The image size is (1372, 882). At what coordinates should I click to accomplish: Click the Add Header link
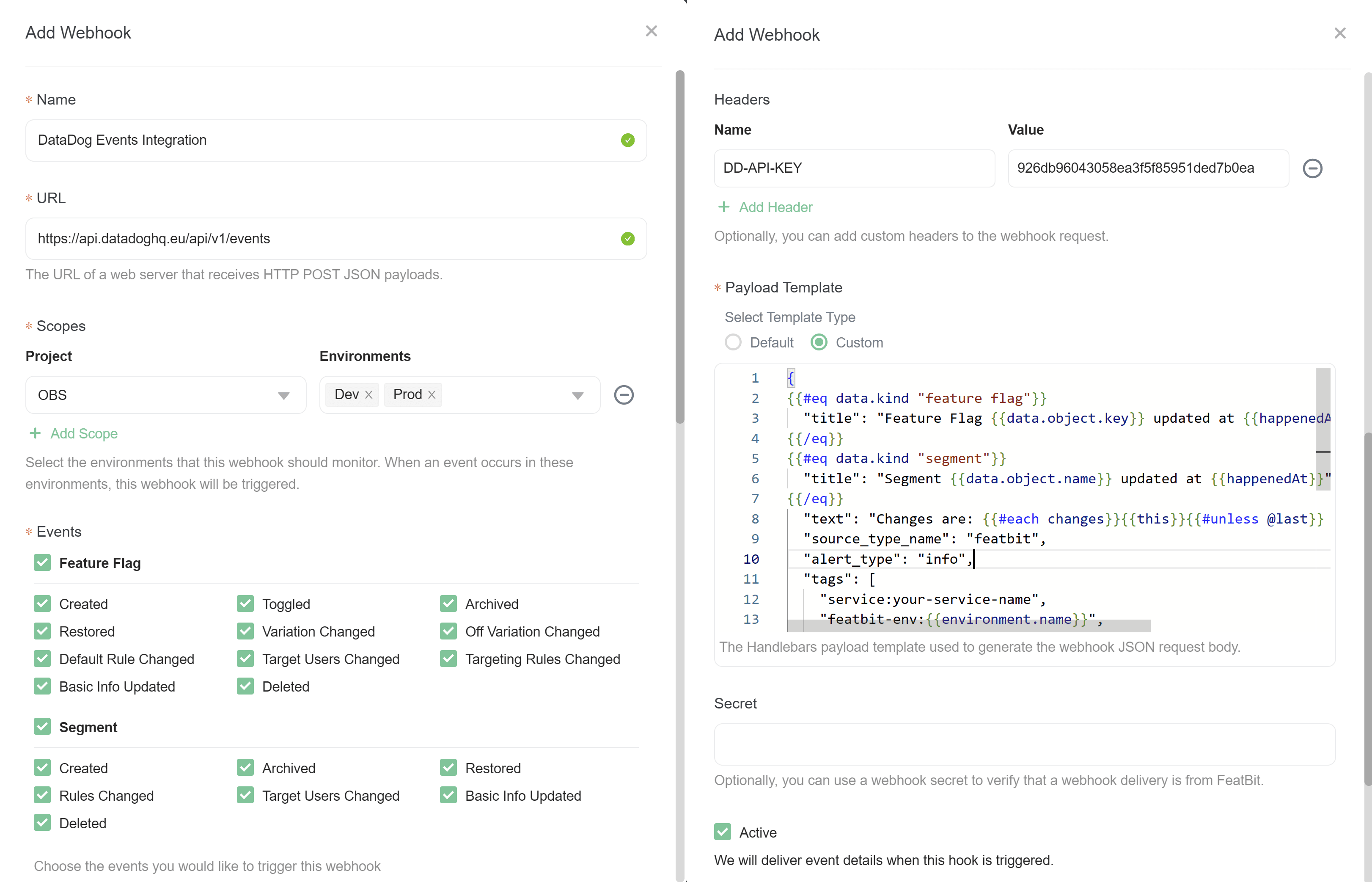point(775,207)
